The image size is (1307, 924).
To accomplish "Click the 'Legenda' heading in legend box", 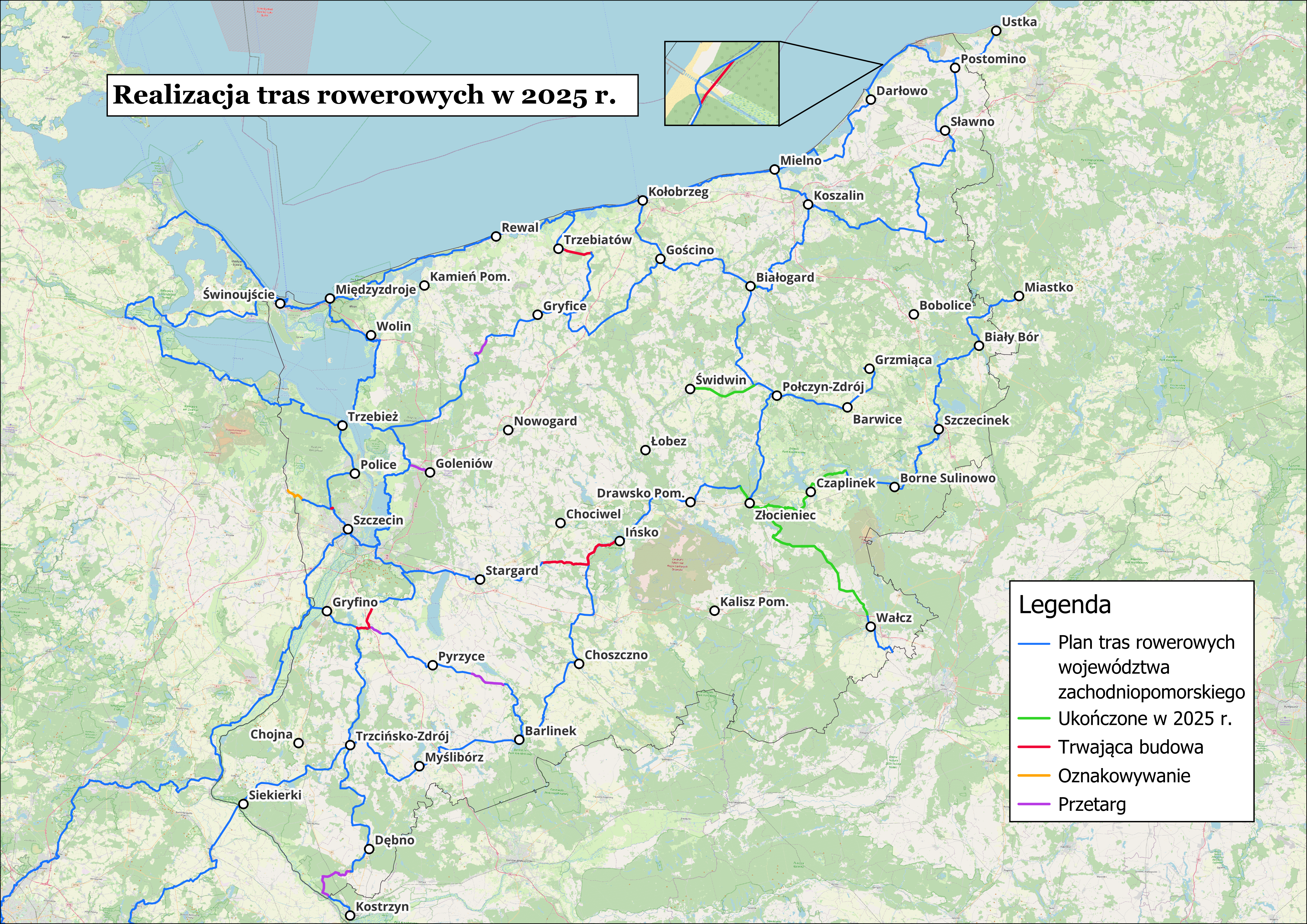I will point(1064,605).
